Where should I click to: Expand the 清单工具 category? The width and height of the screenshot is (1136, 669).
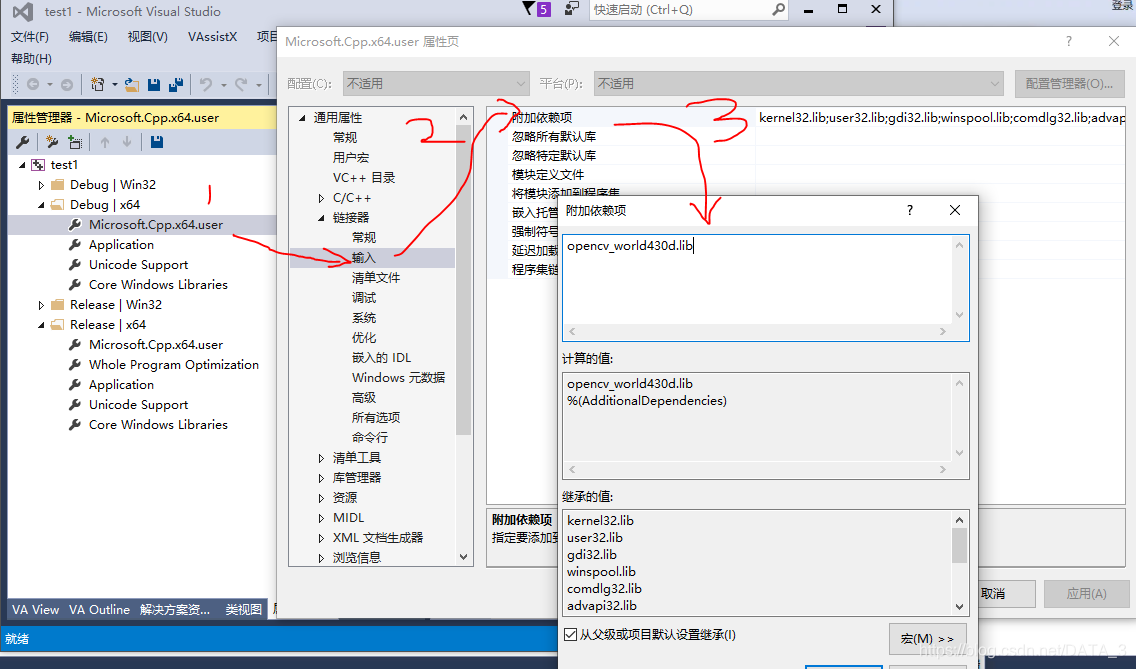coord(321,458)
